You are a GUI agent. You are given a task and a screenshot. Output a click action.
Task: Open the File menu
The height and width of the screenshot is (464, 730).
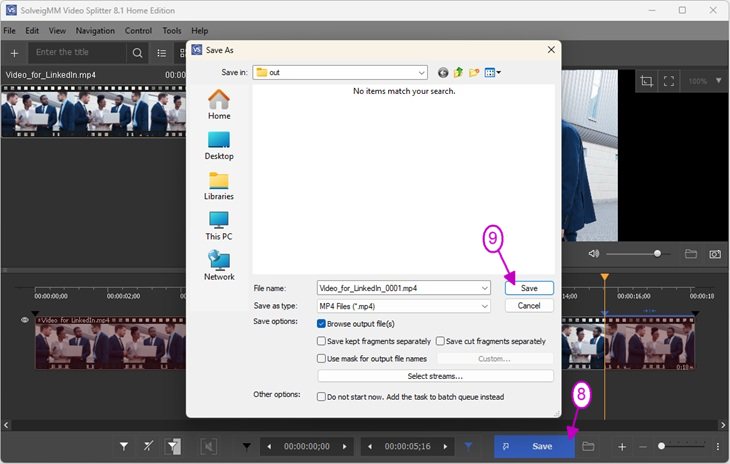point(9,31)
